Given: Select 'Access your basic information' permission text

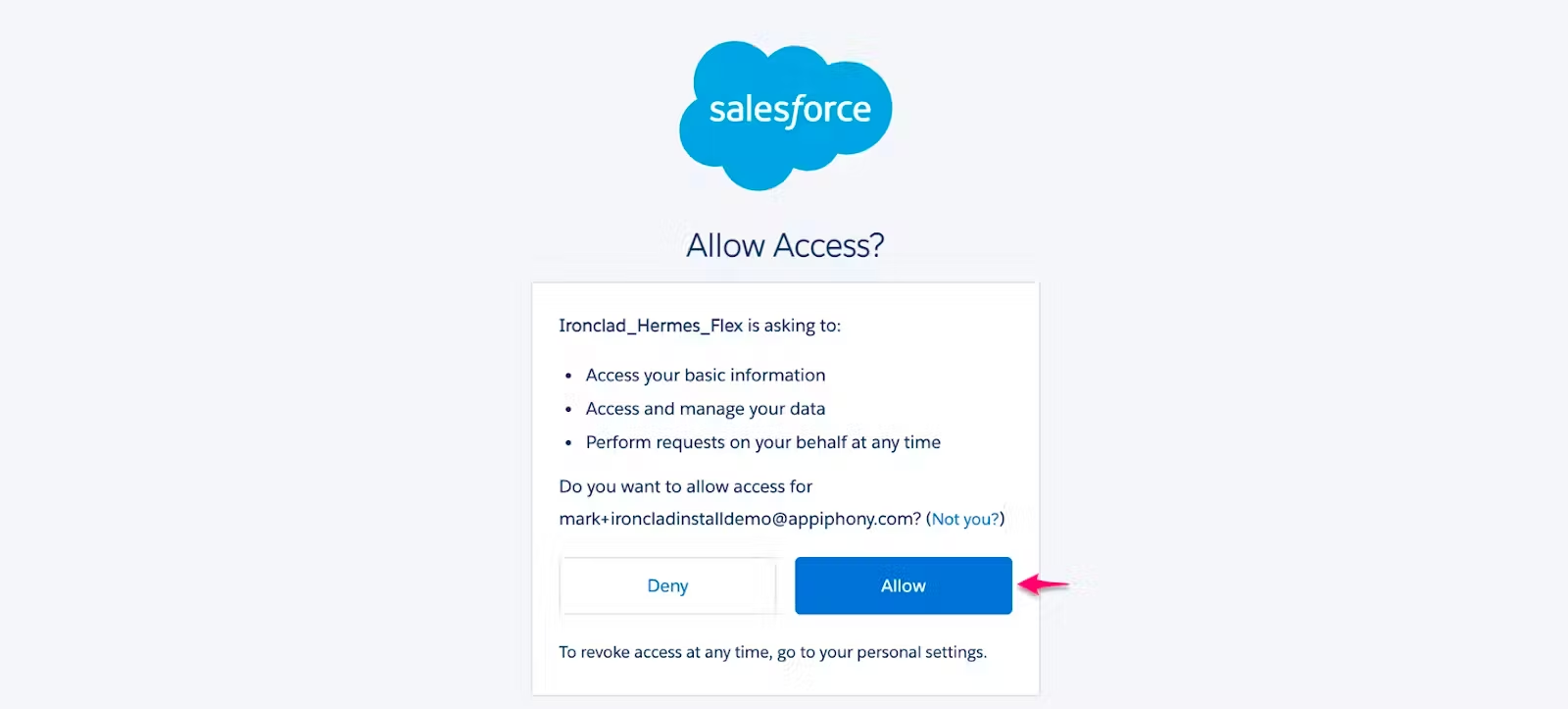Looking at the screenshot, I should coord(706,376).
